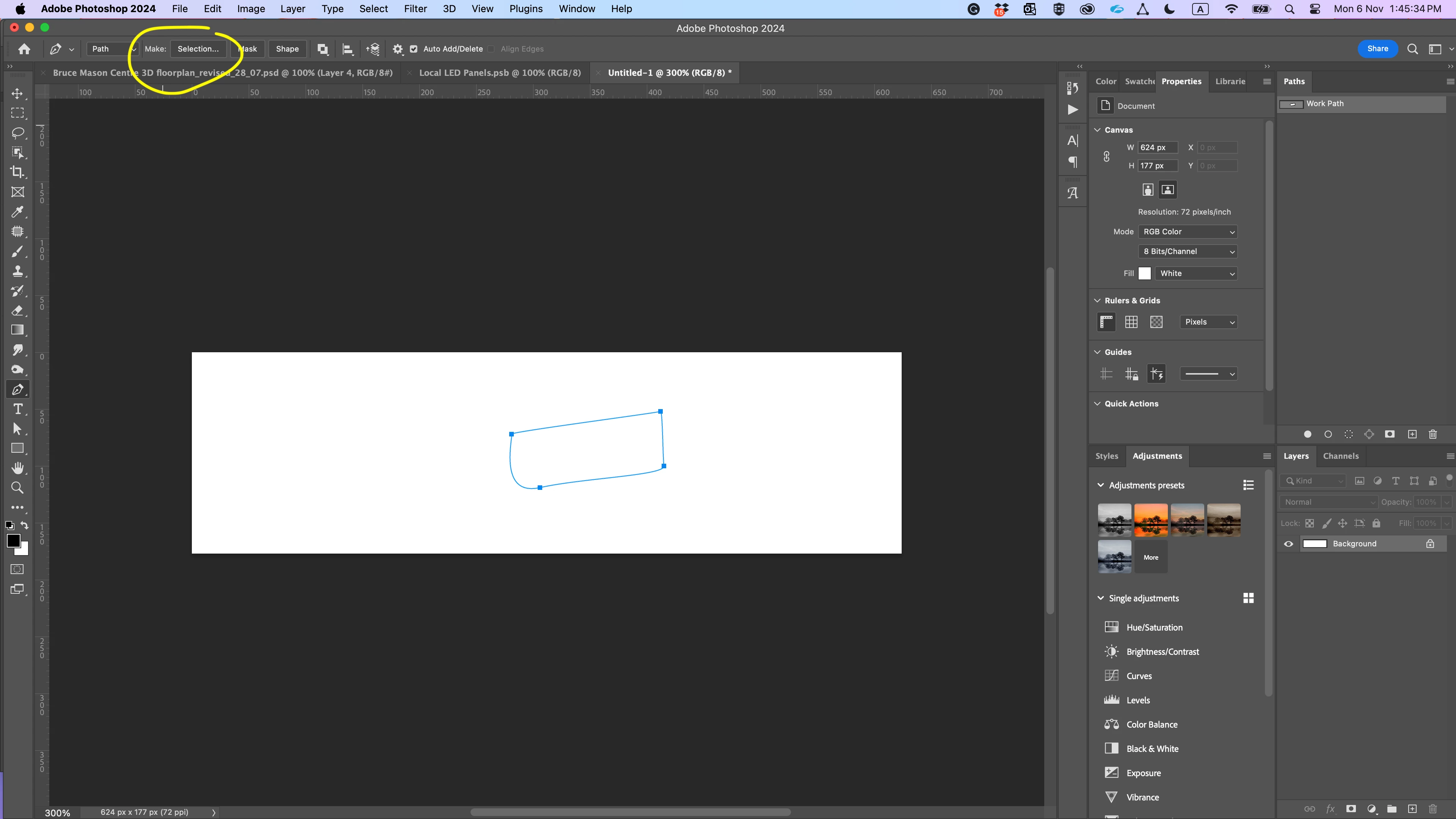1456x819 pixels.
Task: Click the blue Share button
Action: click(x=1378, y=49)
